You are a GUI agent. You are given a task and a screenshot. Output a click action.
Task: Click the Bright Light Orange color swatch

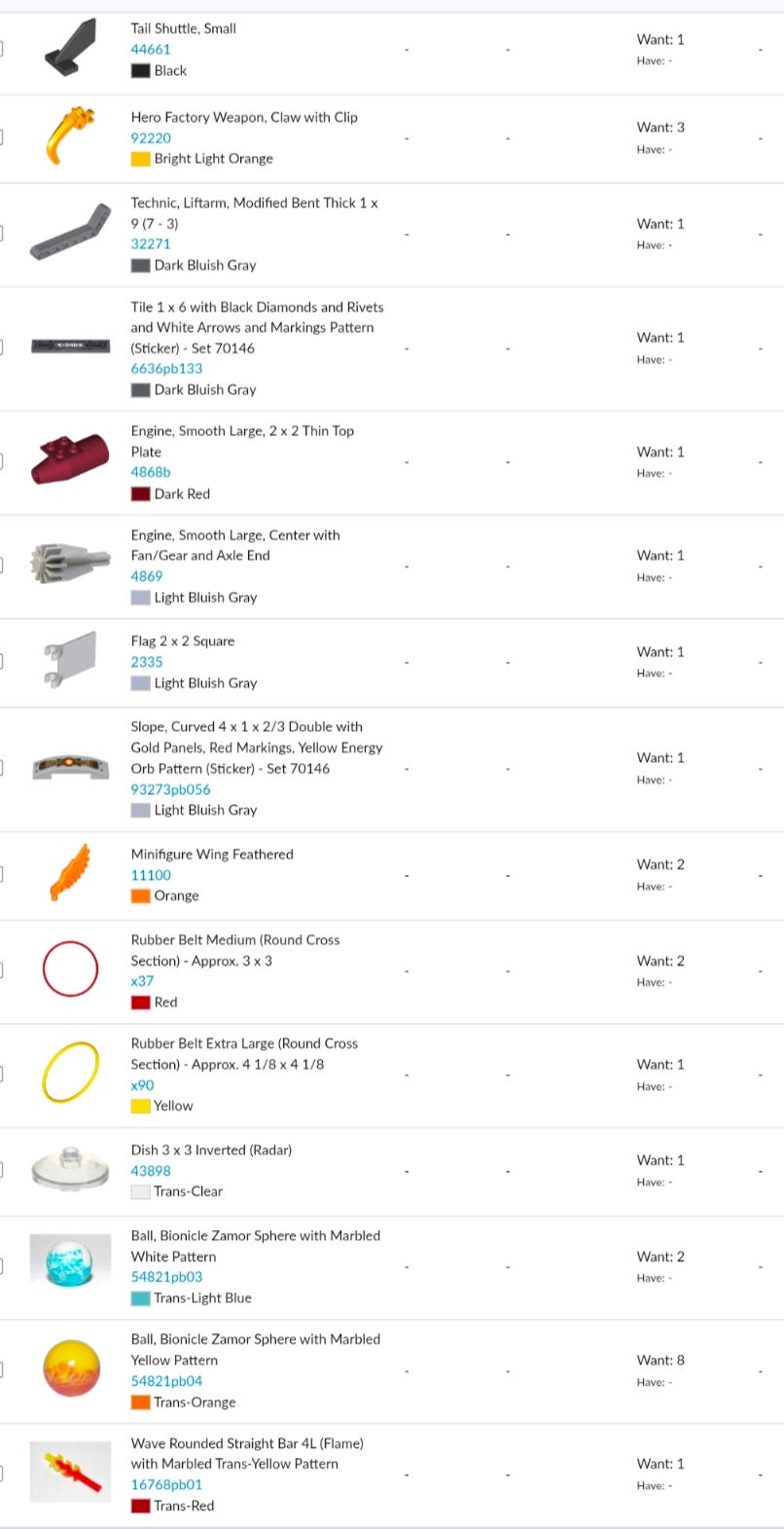[141, 159]
